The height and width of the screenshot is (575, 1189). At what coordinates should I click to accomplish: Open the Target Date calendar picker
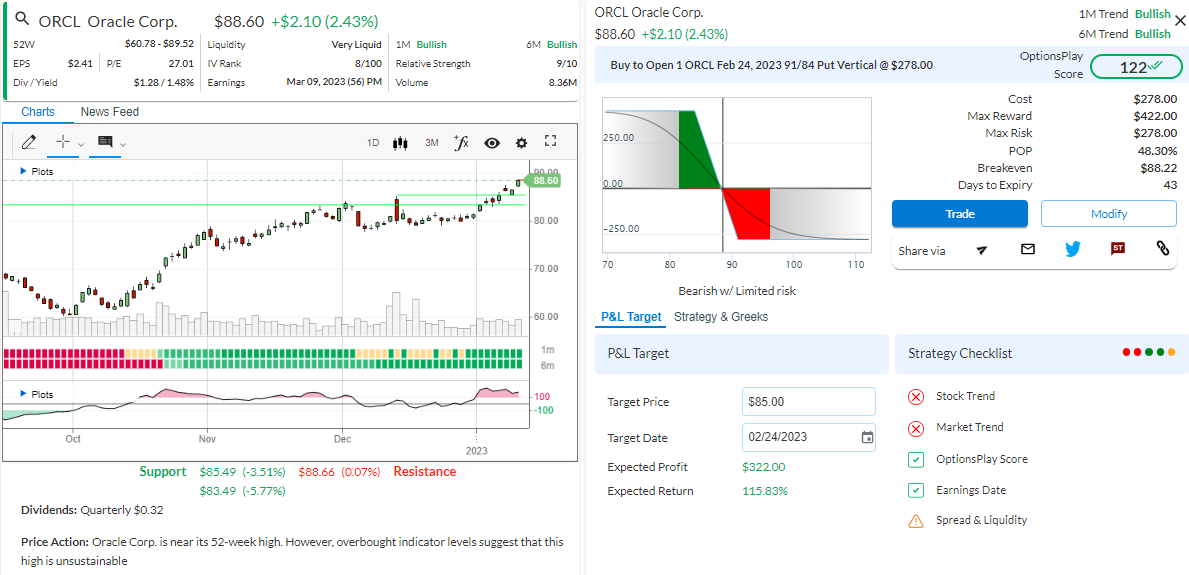point(867,438)
